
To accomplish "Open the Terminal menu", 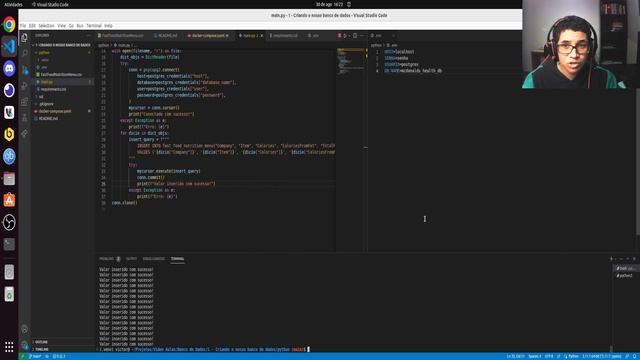I will click(94, 26).
